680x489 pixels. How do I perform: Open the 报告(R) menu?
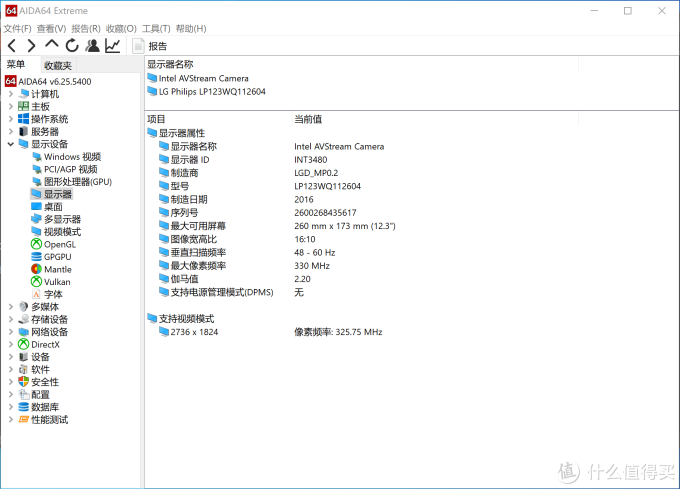click(x=86, y=29)
